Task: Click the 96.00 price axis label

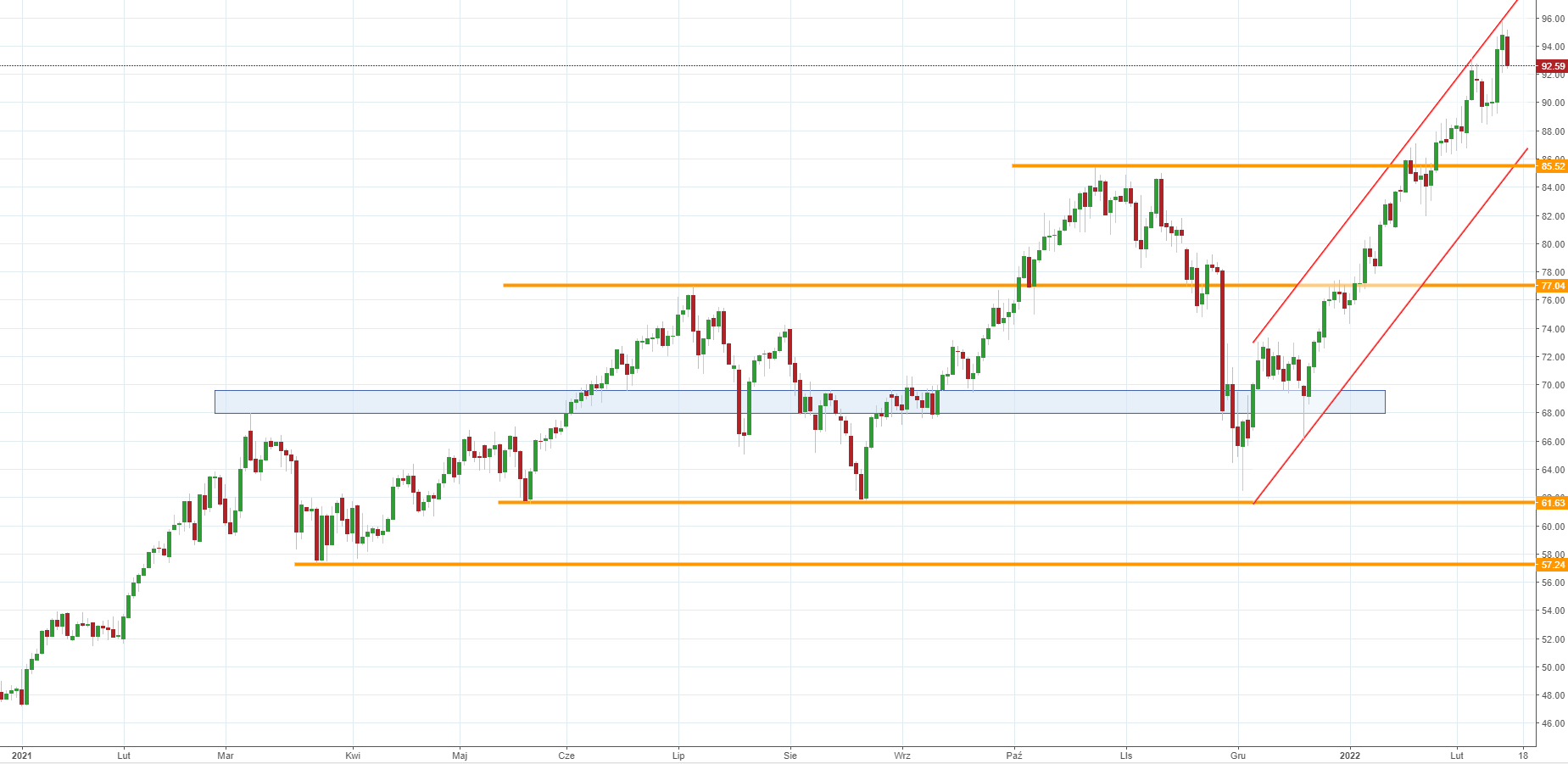Action: pos(1553,19)
